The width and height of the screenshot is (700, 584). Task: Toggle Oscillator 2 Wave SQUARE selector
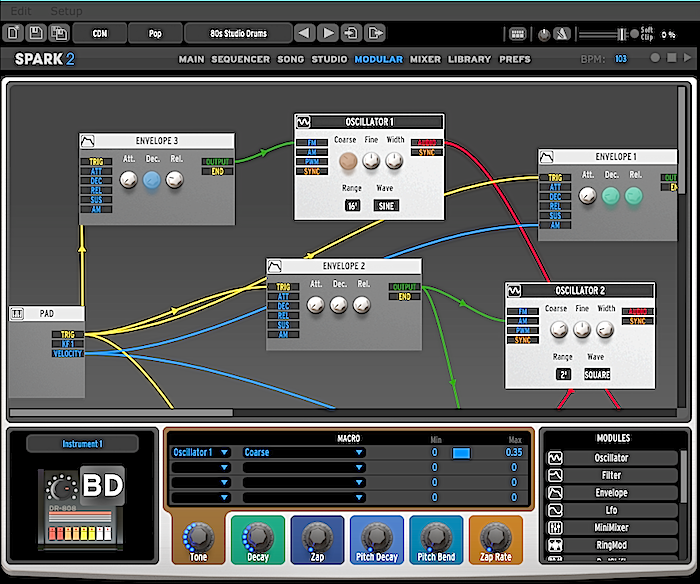(x=597, y=374)
